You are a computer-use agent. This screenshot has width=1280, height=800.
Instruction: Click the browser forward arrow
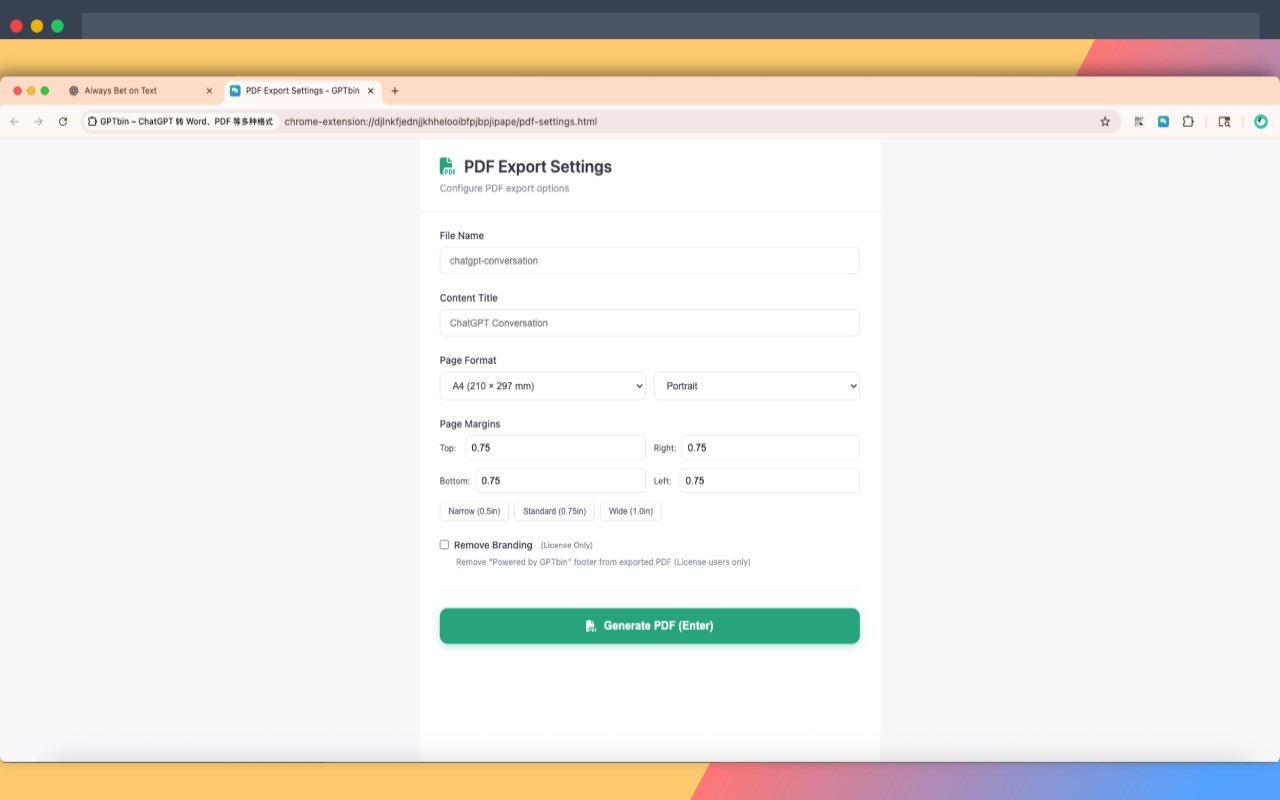pyautogui.click(x=38, y=121)
